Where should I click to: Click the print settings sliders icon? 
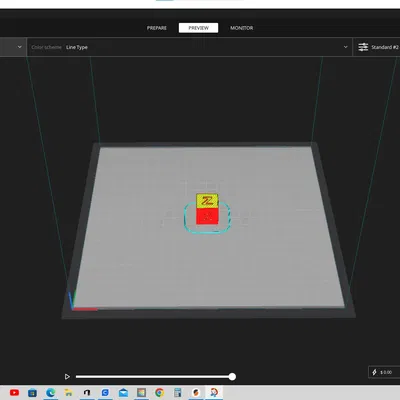pos(363,47)
